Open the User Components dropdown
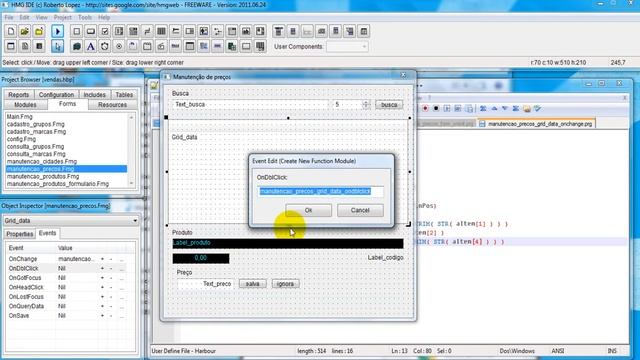The width and height of the screenshot is (640, 360). (364, 47)
